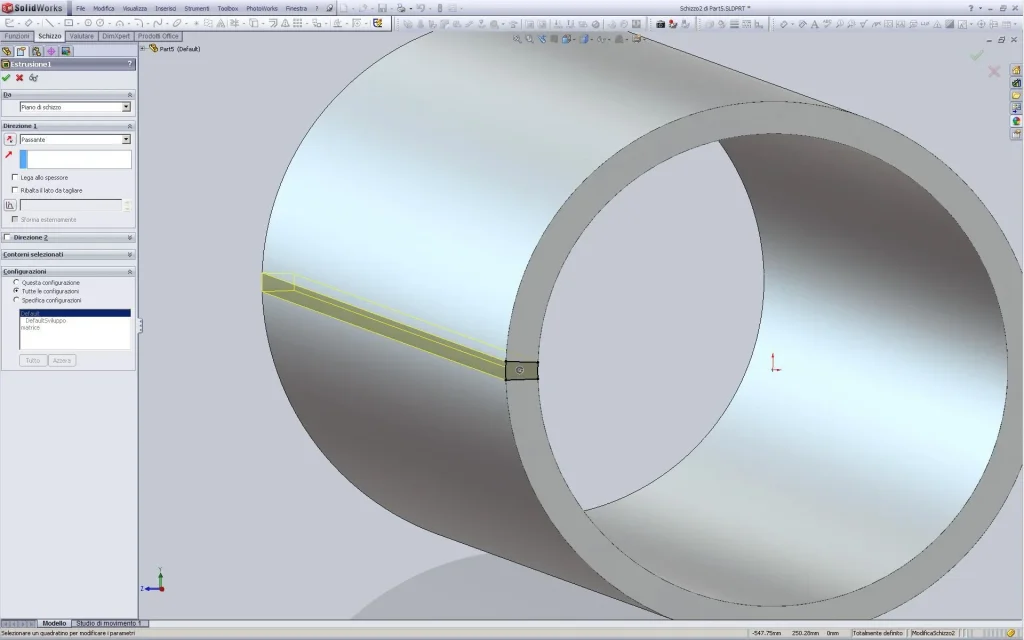
Task: Click the status bar help icon at right
Action: (x=1011, y=633)
